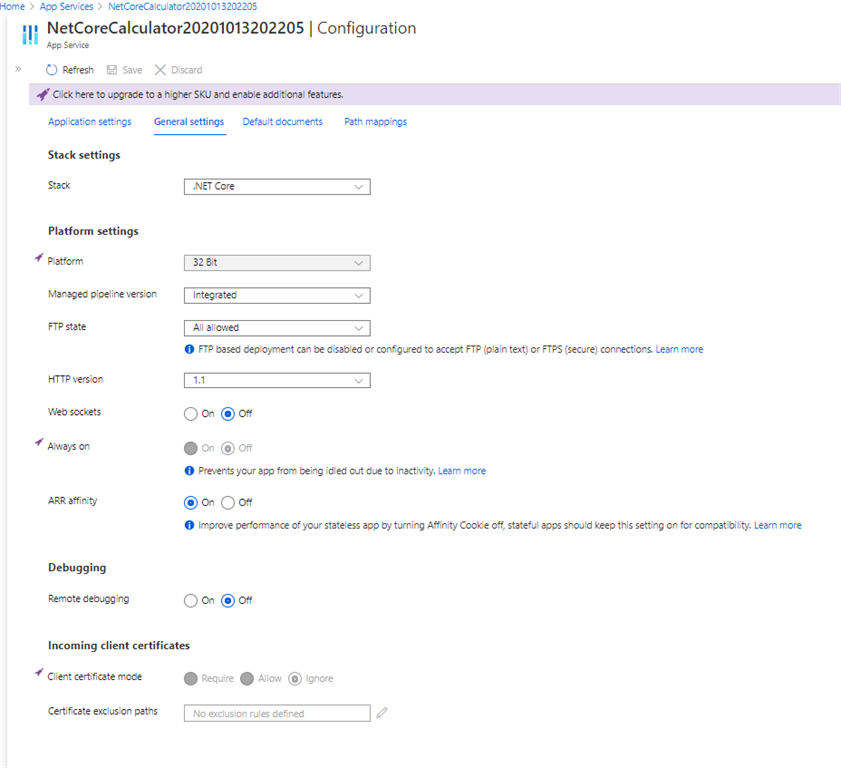Click the Save button label
This screenshot has height=768, width=841.
click(x=132, y=70)
